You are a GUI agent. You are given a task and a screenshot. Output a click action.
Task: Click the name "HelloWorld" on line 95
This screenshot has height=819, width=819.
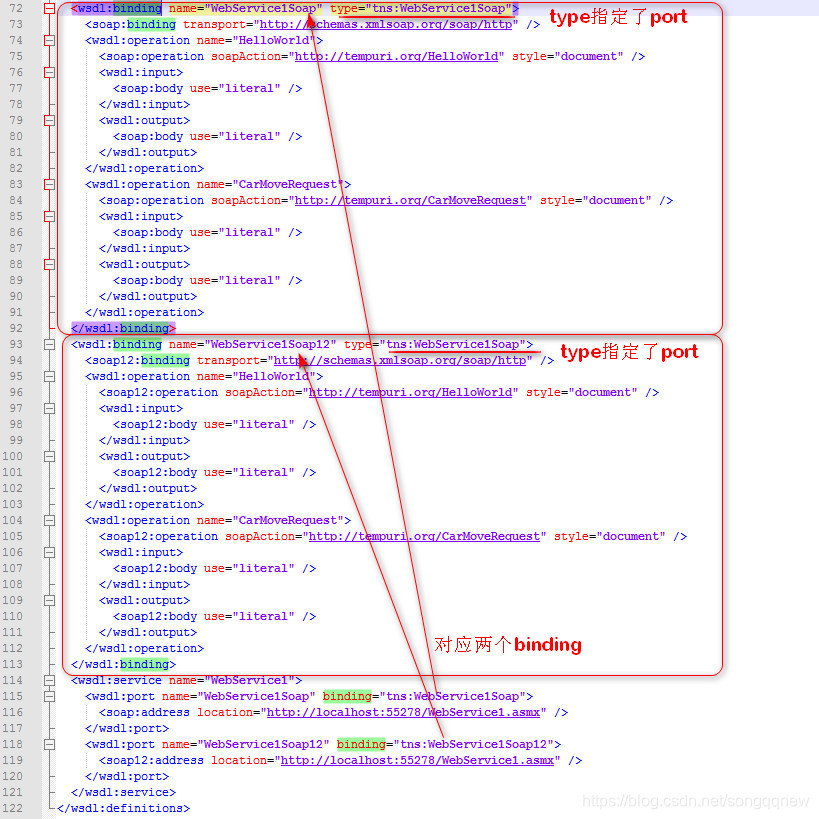click(x=274, y=376)
